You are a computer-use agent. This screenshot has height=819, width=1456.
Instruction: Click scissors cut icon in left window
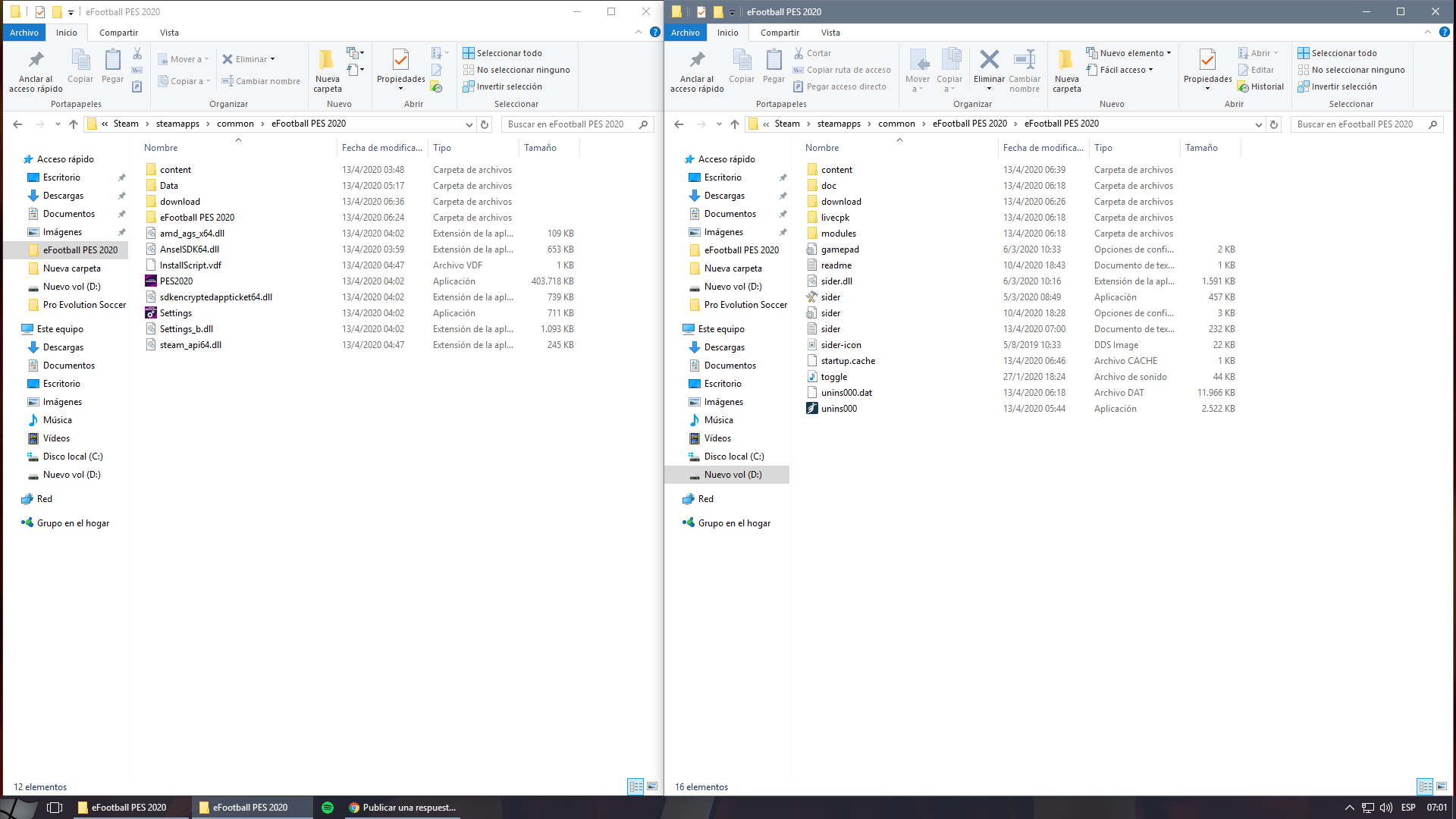(137, 53)
